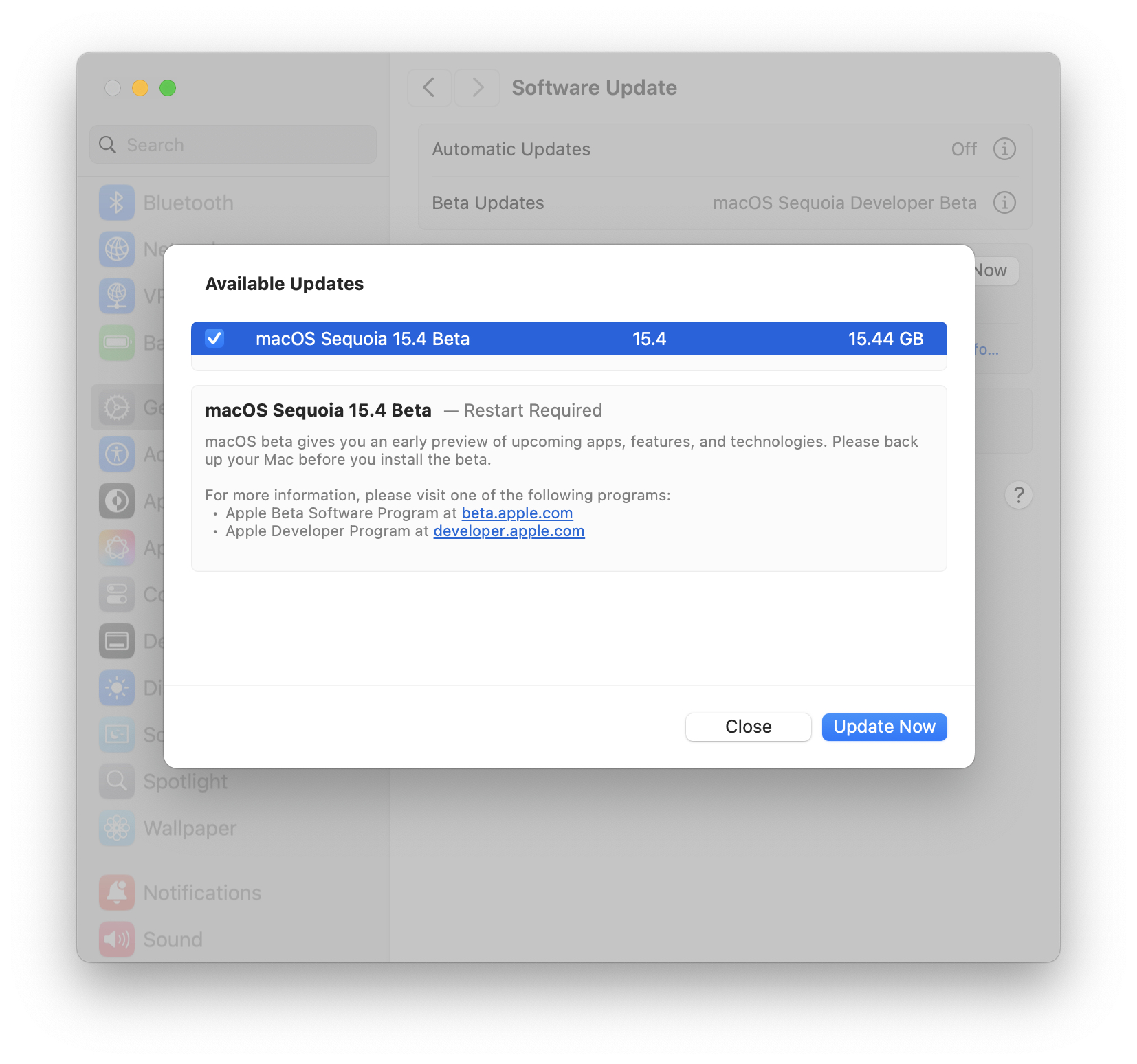Viewport: 1137px width, 1064px height.
Task: Open help via the question mark button
Action: pyautogui.click(x=1018, y=495)
